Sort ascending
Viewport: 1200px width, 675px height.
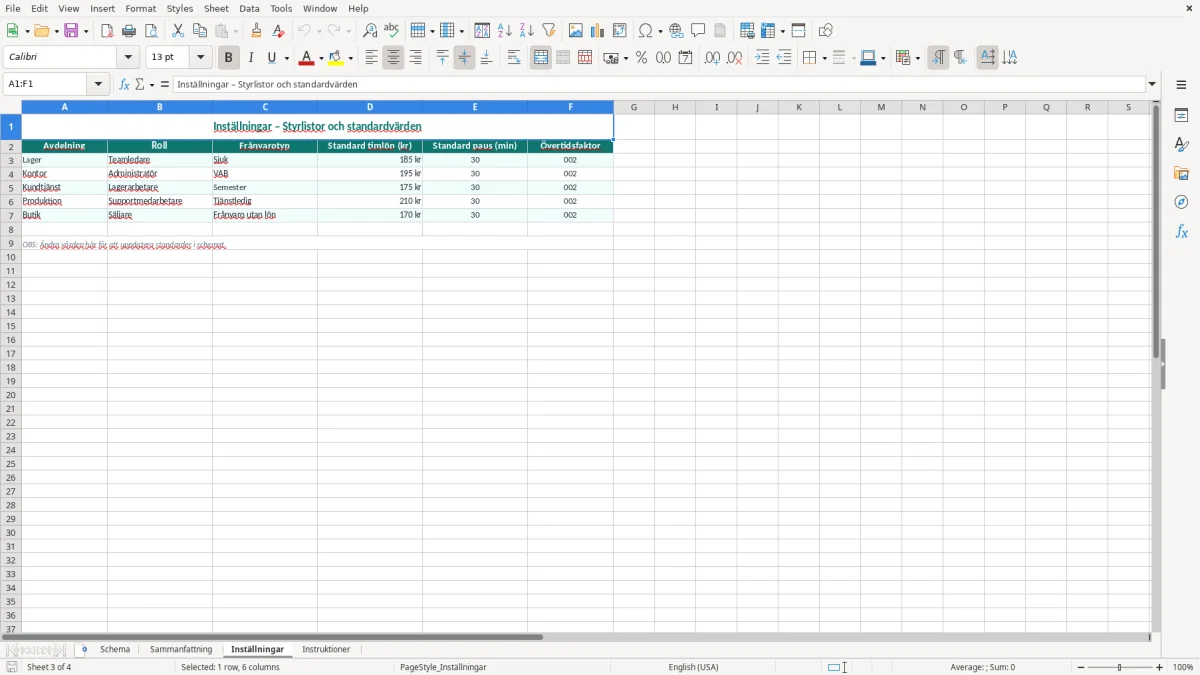click(504, 31)
